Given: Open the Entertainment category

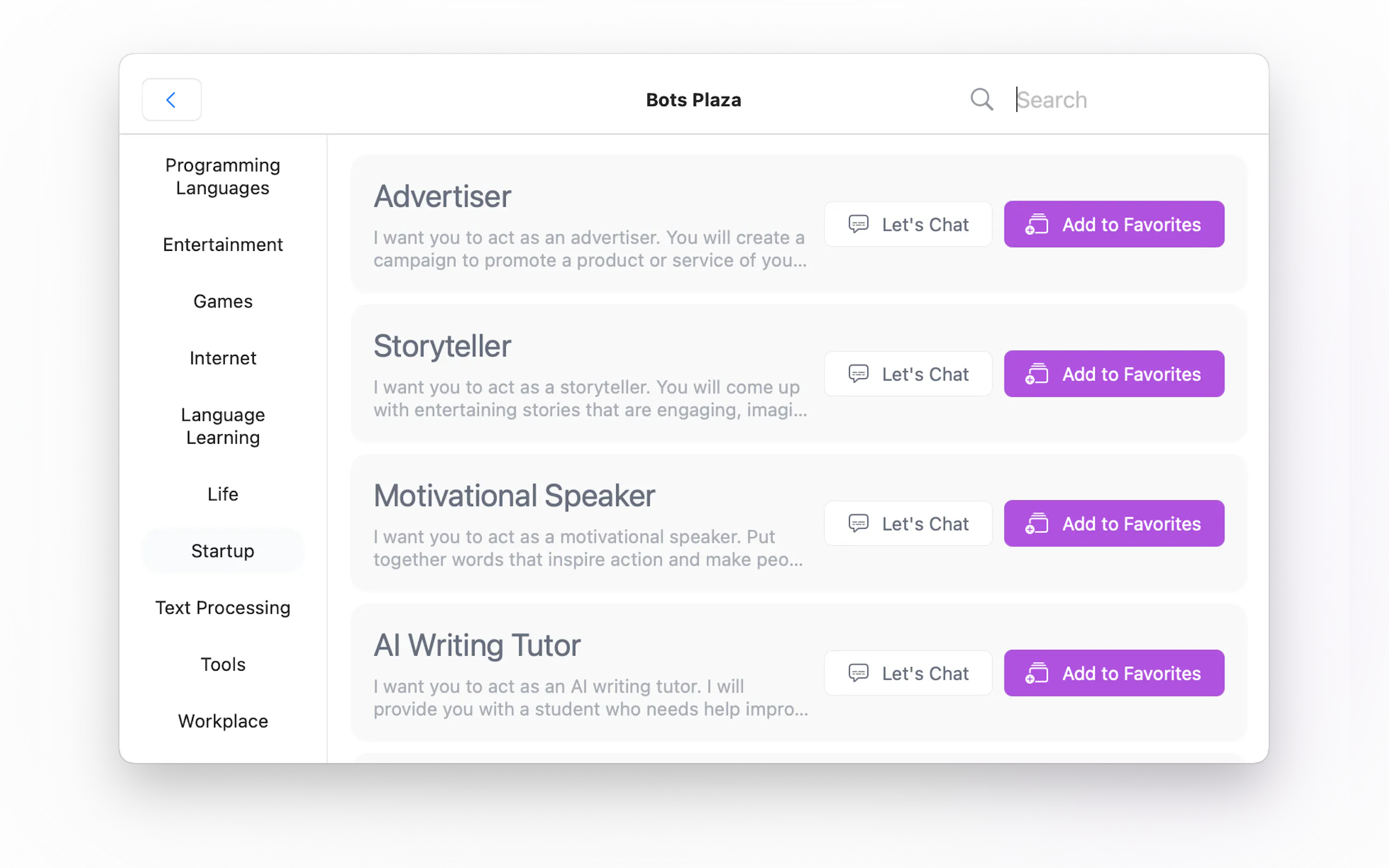Looking at the screenshot, I should [223, 244].
